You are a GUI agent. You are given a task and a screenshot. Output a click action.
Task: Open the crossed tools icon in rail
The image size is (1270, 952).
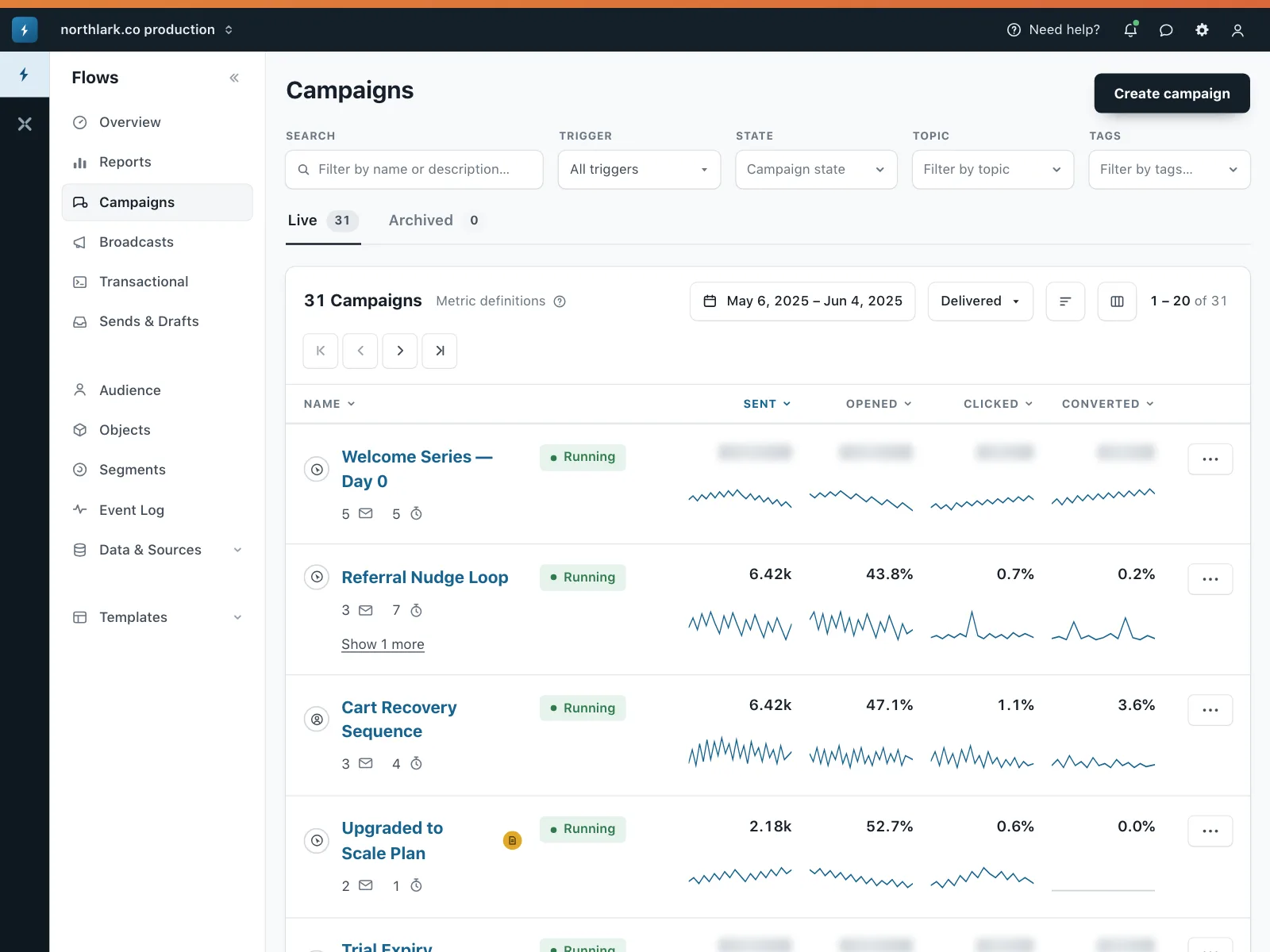pos(25,124)
